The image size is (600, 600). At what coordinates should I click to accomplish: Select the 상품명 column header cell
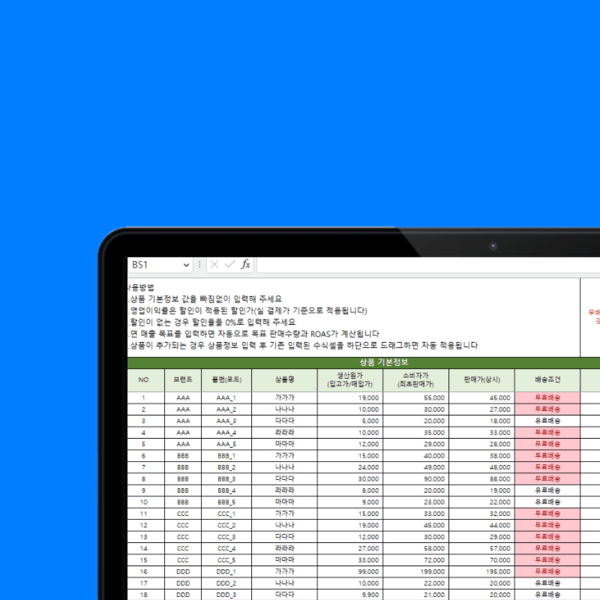click(284, 380)
